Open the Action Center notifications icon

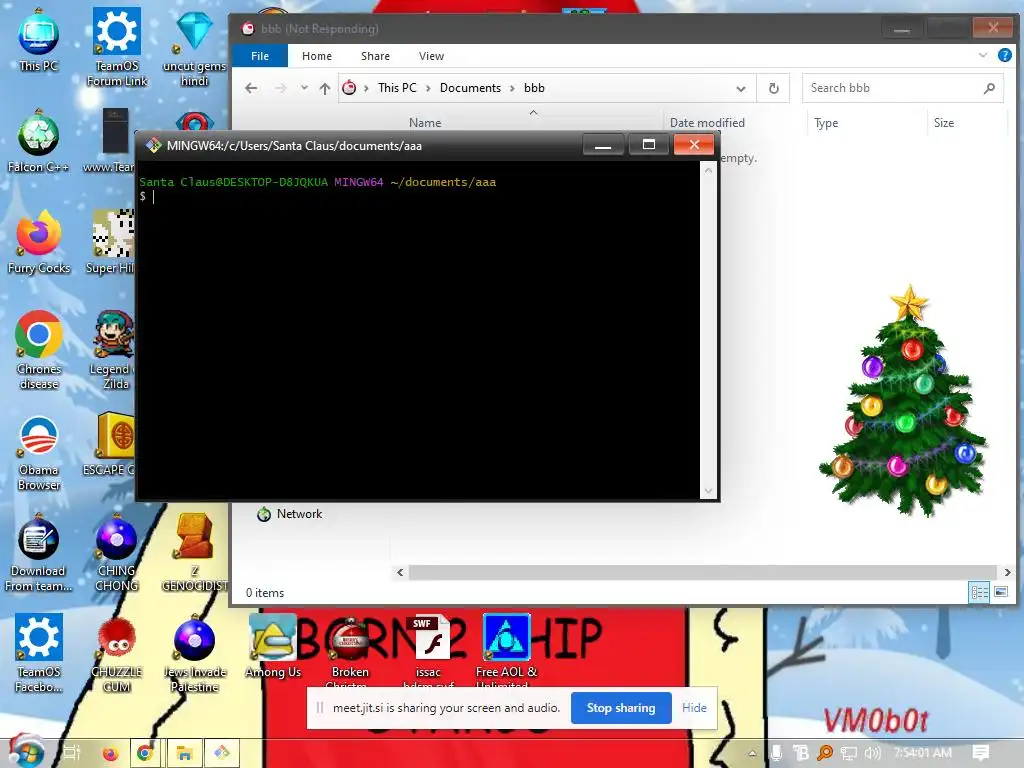980,753
